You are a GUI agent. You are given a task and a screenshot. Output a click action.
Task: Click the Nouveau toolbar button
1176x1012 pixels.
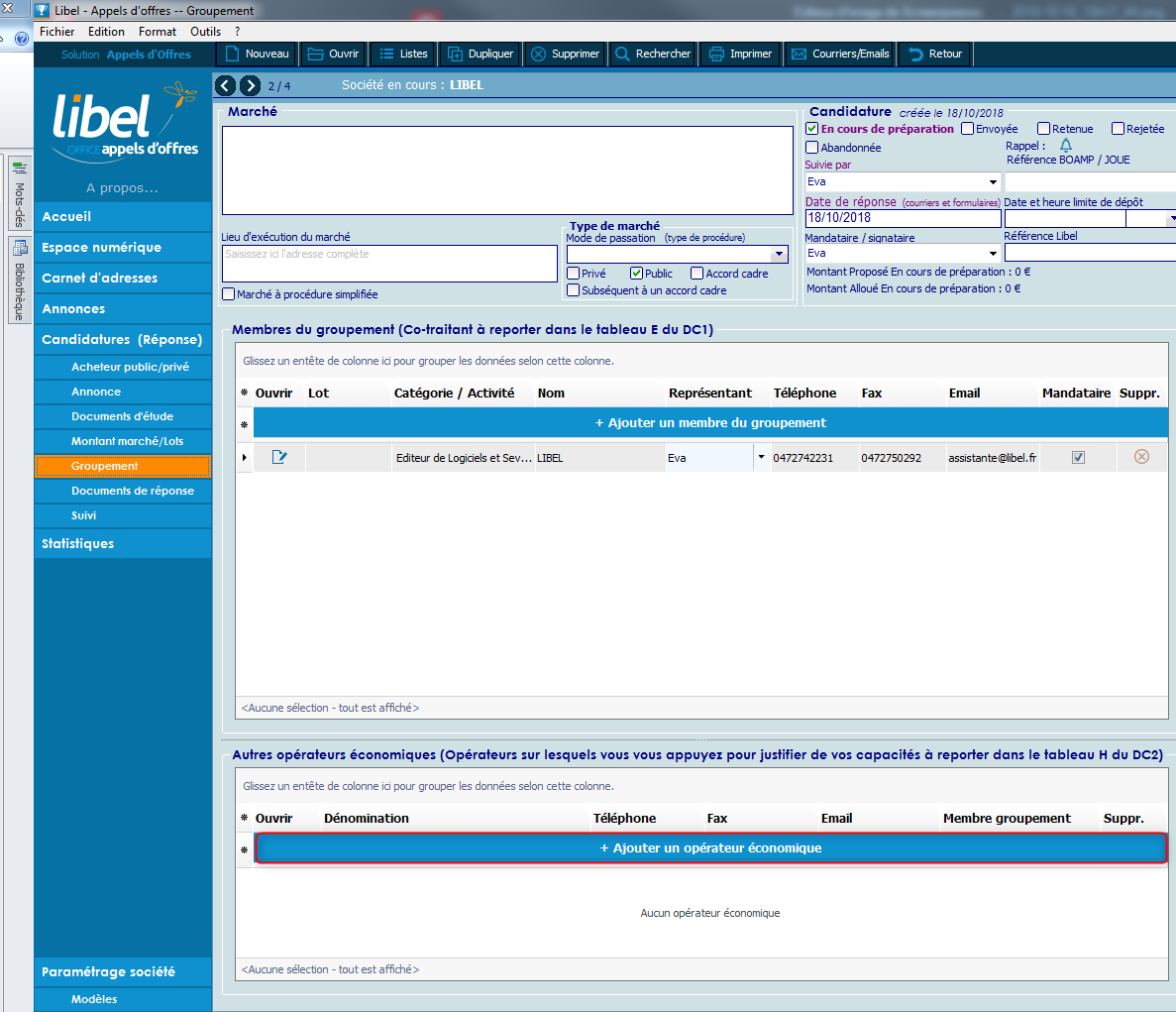(258, 54)
